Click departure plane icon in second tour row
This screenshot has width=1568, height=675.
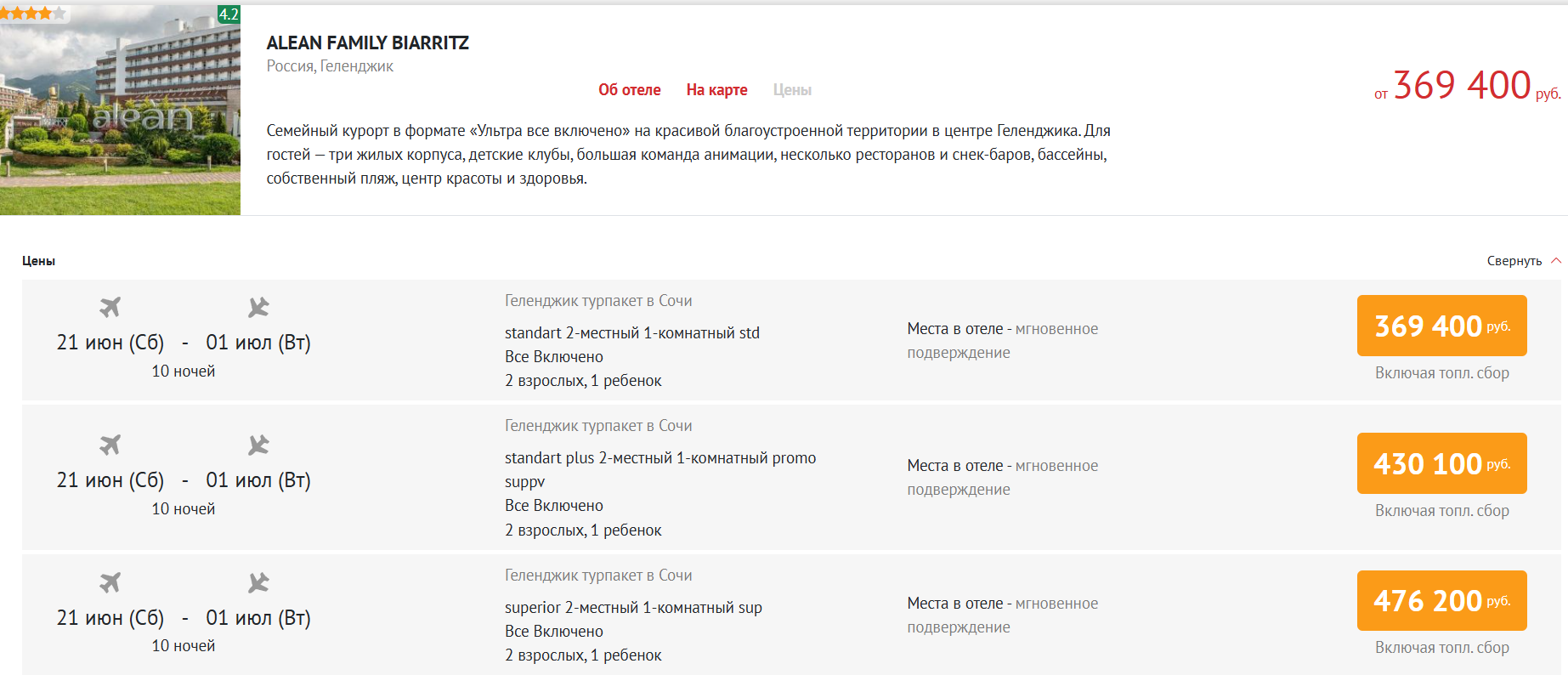pyautogui.click(x=110, y=445)
